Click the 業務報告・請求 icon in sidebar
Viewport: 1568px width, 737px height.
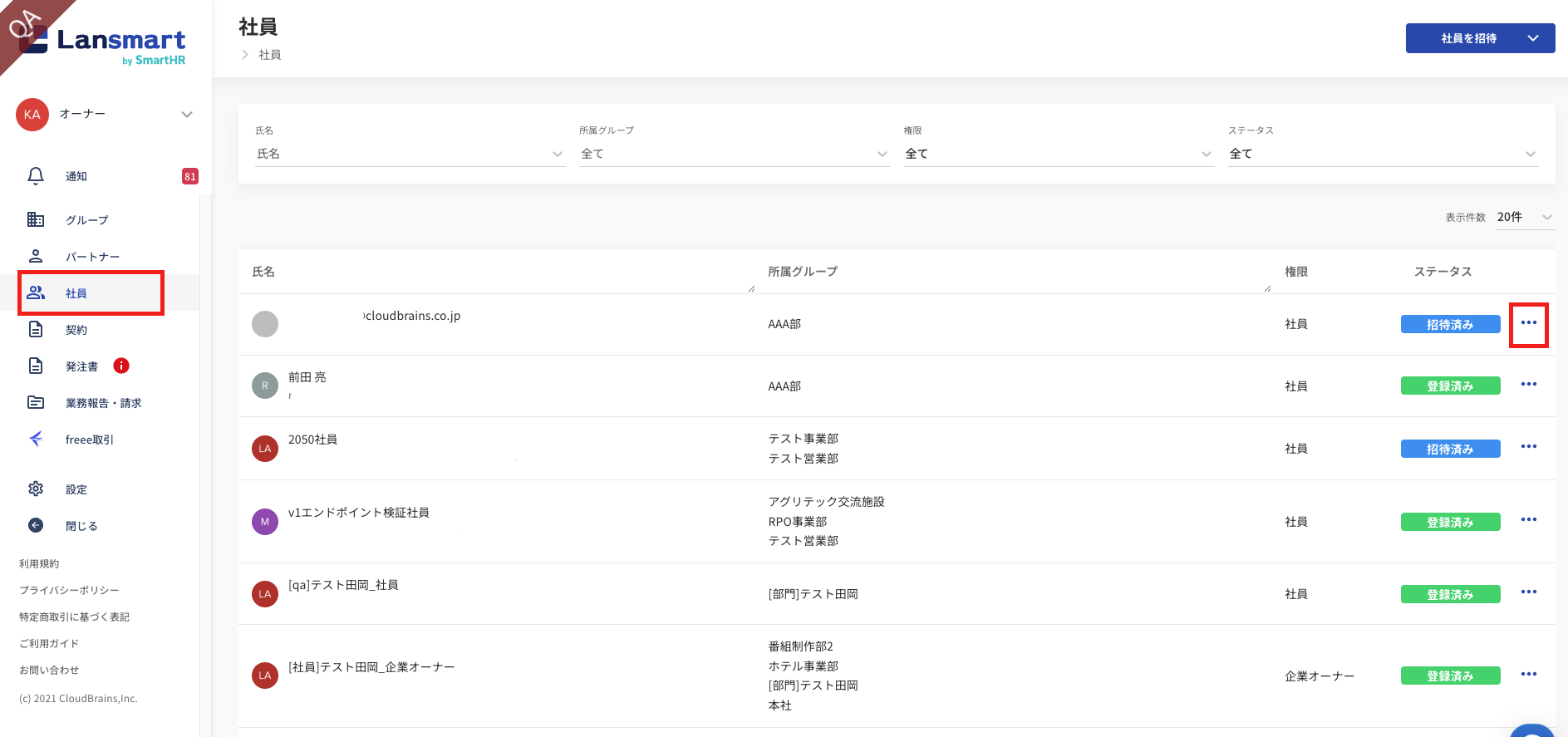(x=36, y=402)
